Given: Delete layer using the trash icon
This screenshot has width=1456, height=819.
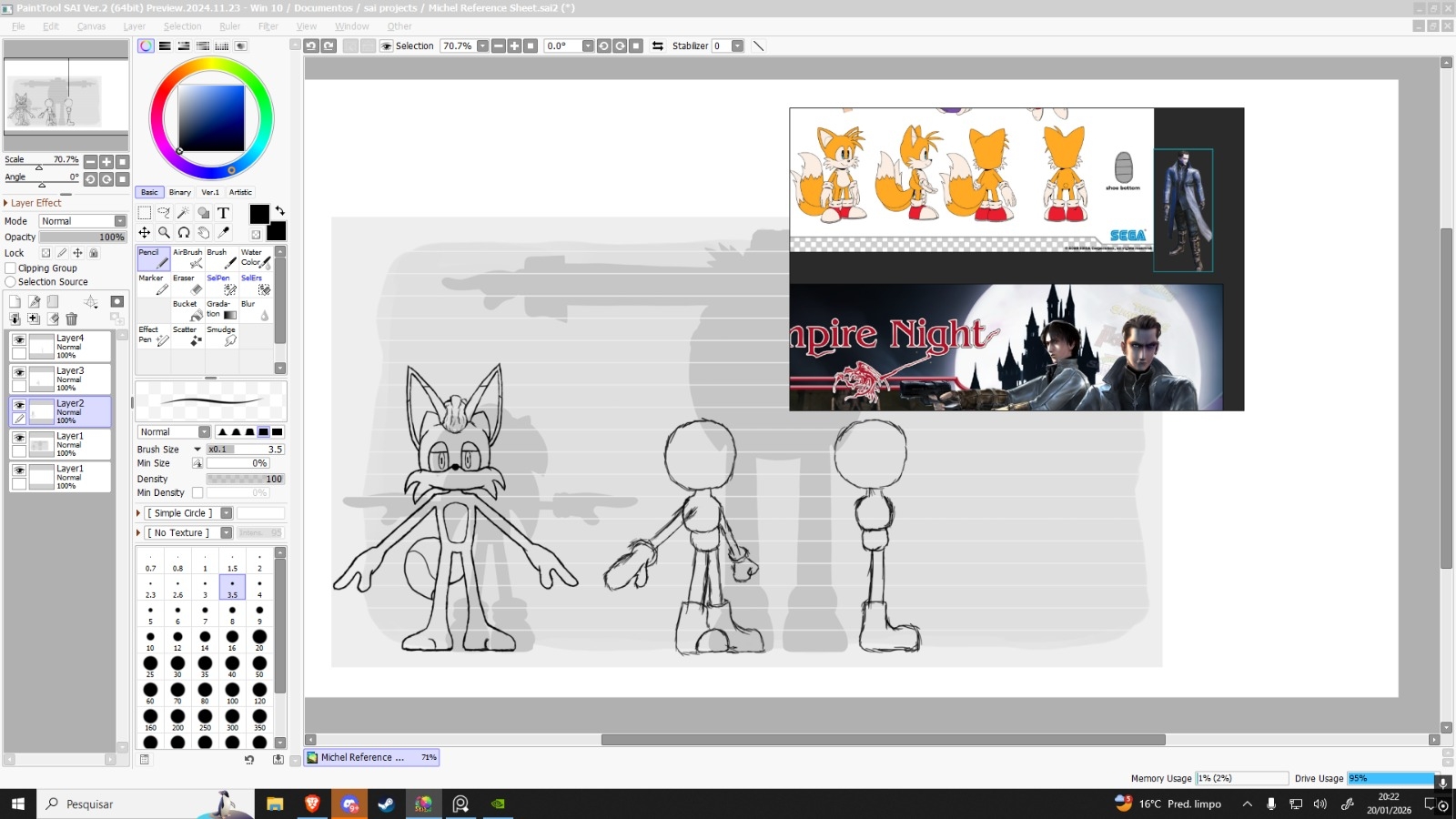Looking at the screenshot, I should 72,318.
